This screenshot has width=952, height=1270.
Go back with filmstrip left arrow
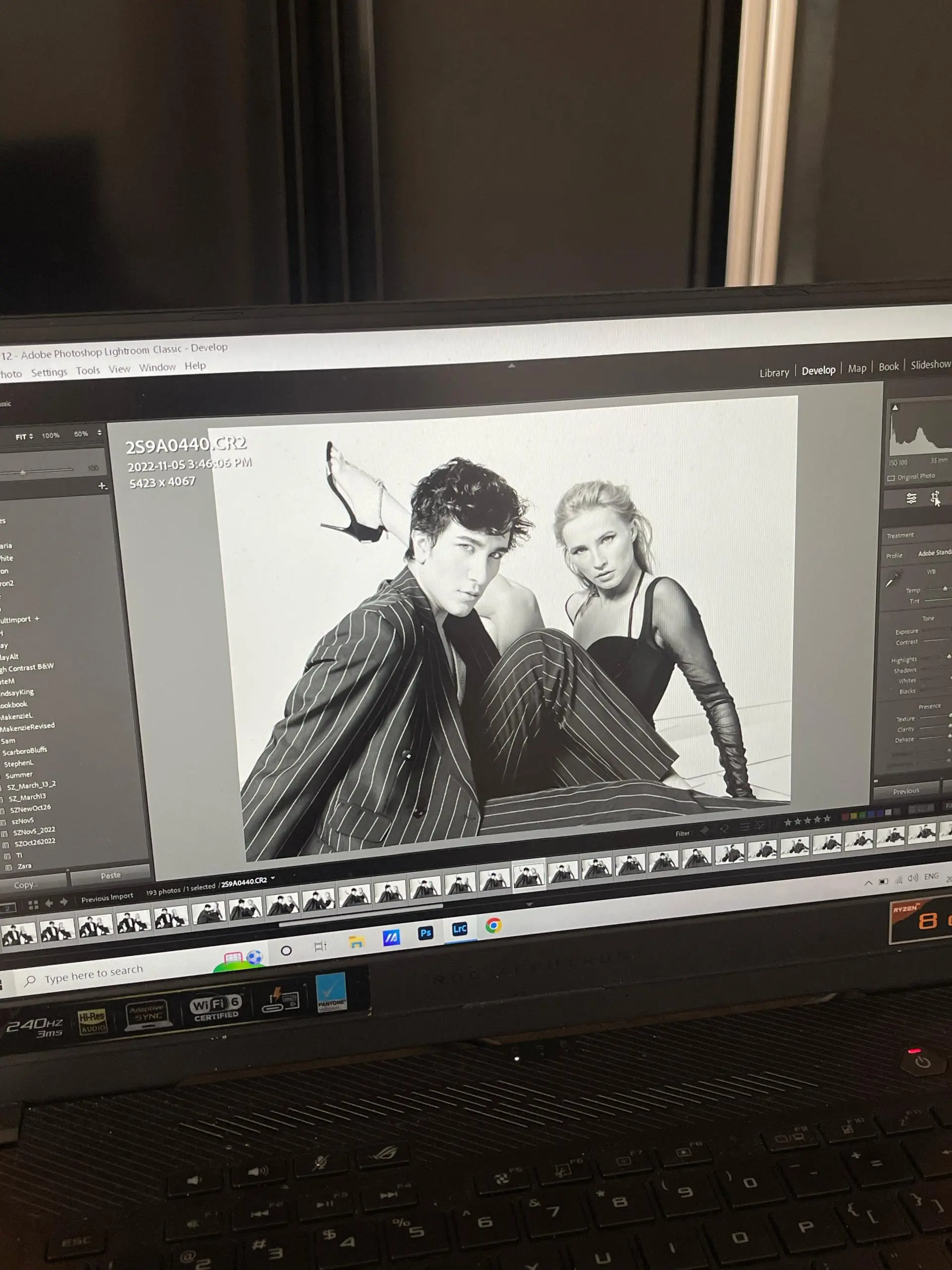49,903
